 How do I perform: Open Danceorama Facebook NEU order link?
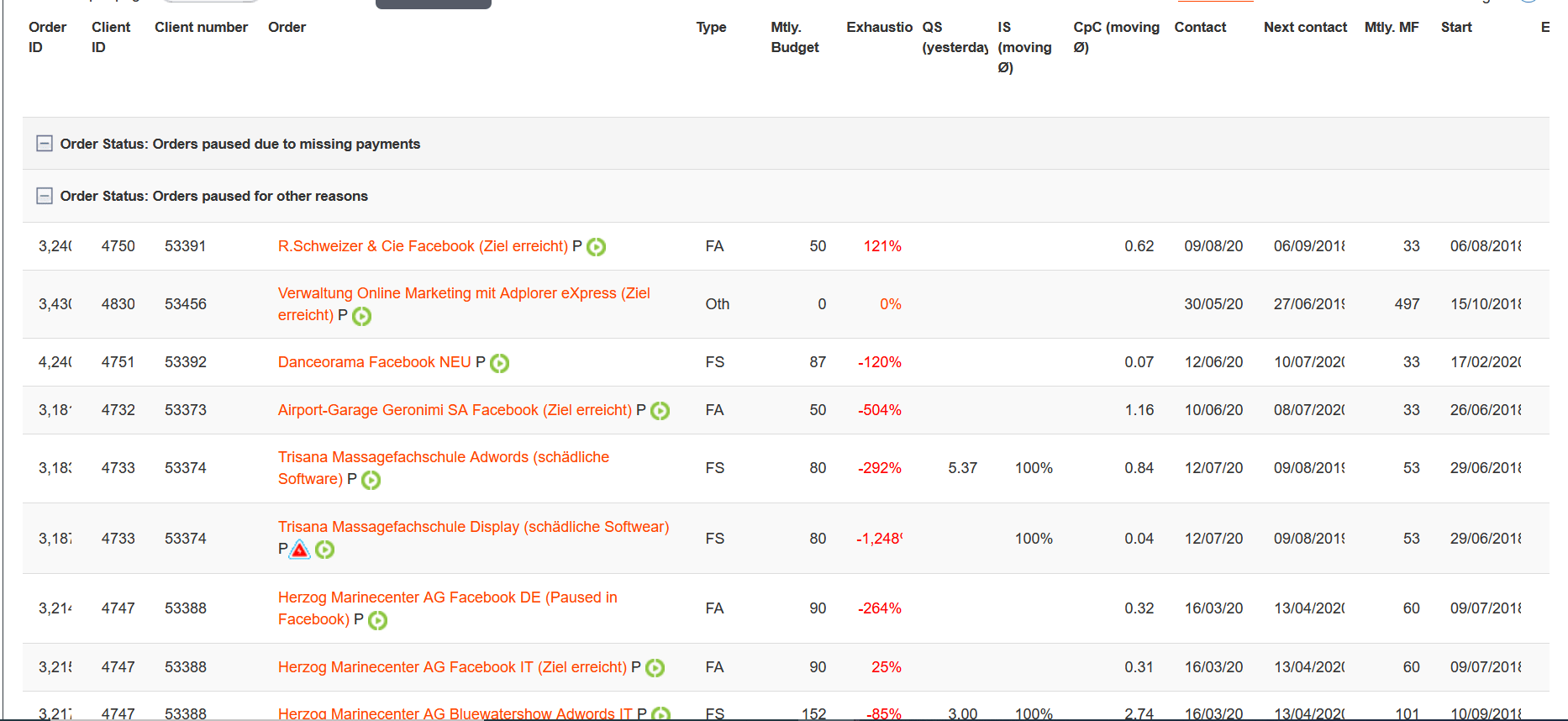click(x=374, y=362)
